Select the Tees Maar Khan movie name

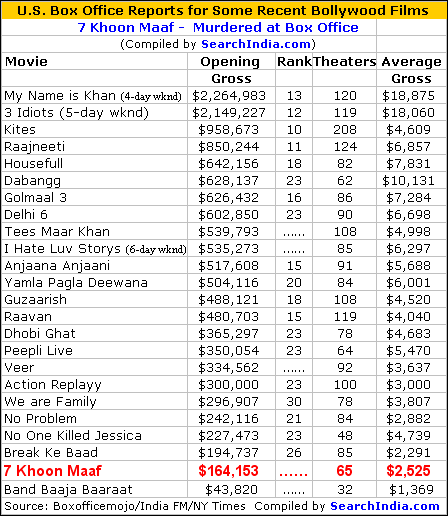[57, 232]
